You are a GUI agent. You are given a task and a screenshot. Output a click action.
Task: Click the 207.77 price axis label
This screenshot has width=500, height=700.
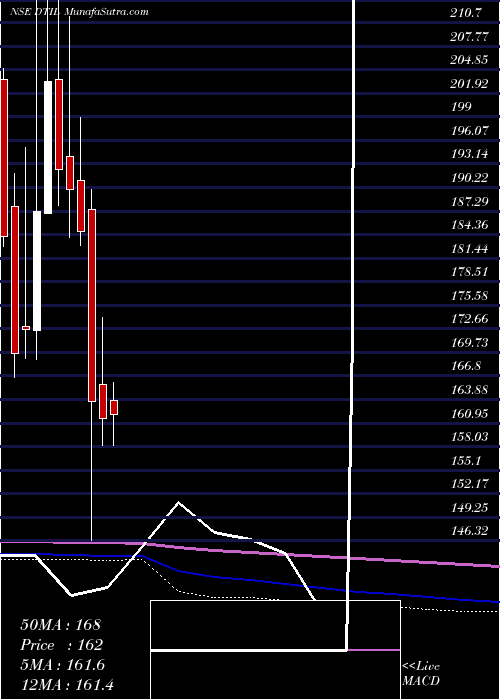point(469,37)
